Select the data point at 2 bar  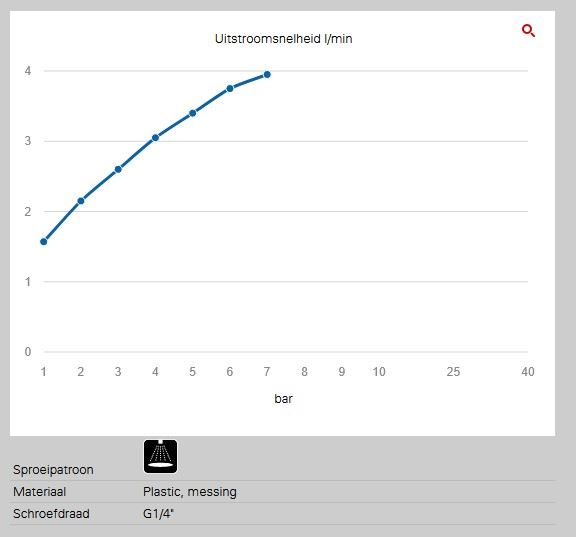(x=81, y=201)
